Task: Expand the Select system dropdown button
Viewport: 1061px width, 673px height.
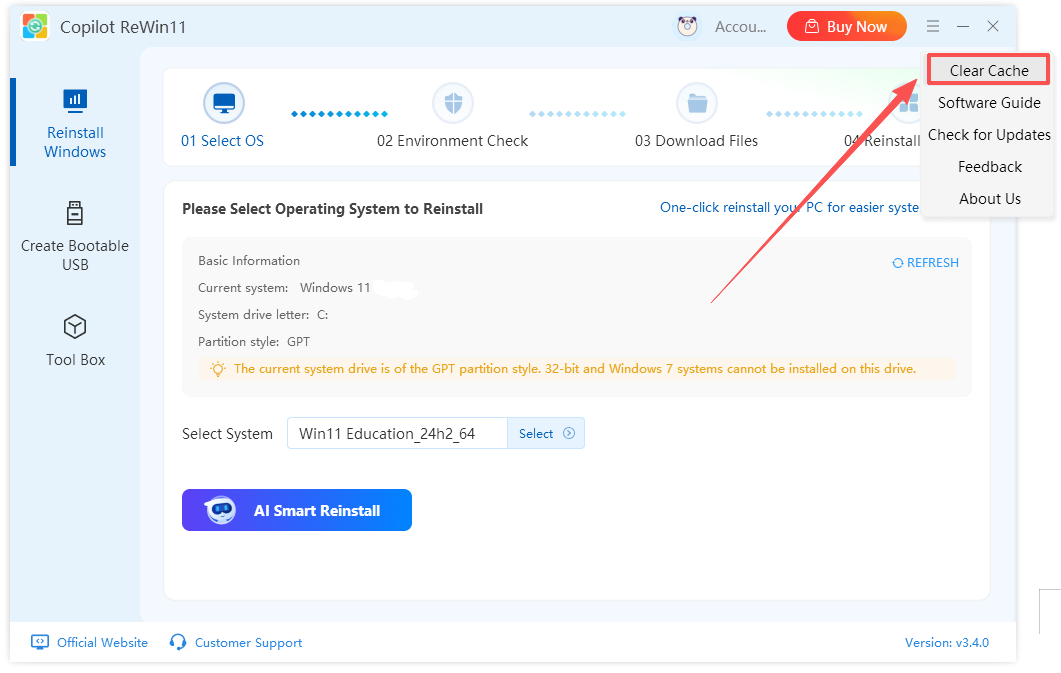Action: click(x=546, y=433)
